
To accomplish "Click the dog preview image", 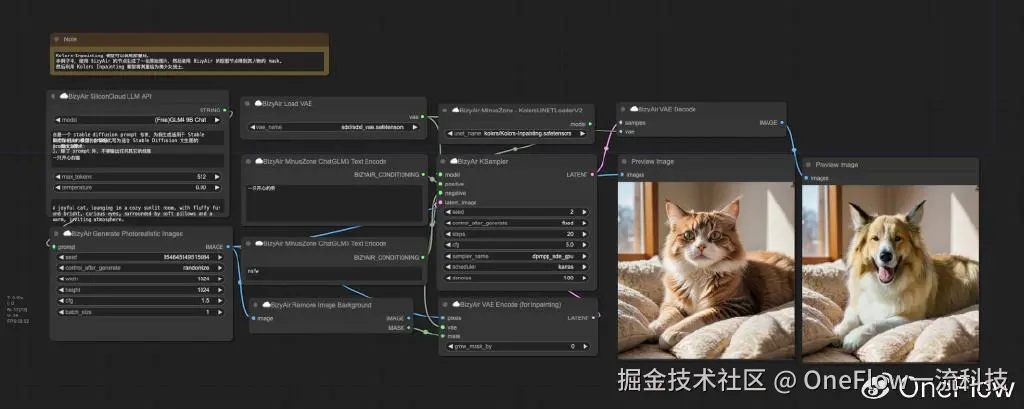I will tap(890, 273).
